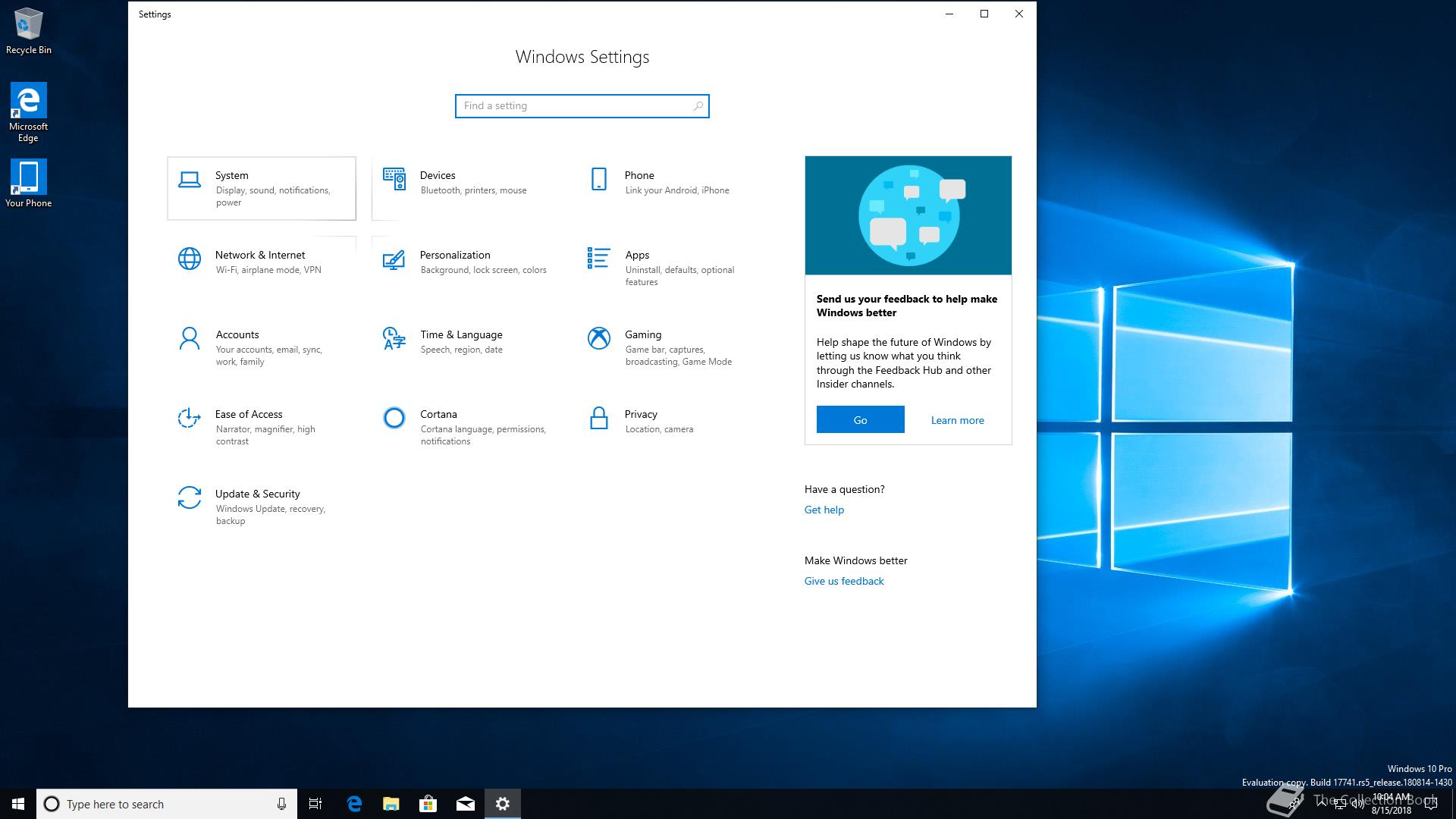Screen dimensions: 1456x819
Task: Open the Devices keyboard-and-speaker icon
Action: pyautogui.click(x=394, y=179)
